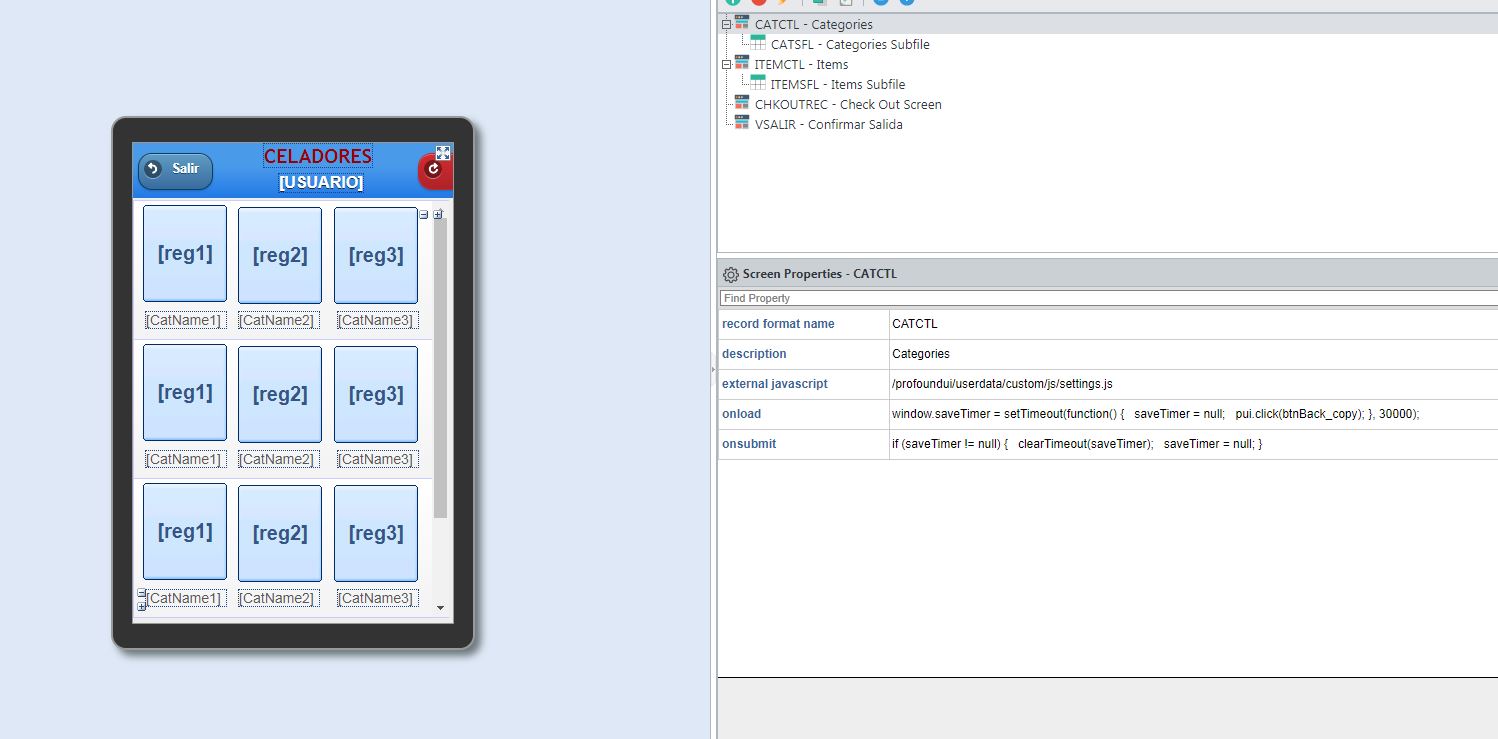This screenshot has width=1498, height=739.
Task: Click in the Find Property search box
Action: point(1108,298)
